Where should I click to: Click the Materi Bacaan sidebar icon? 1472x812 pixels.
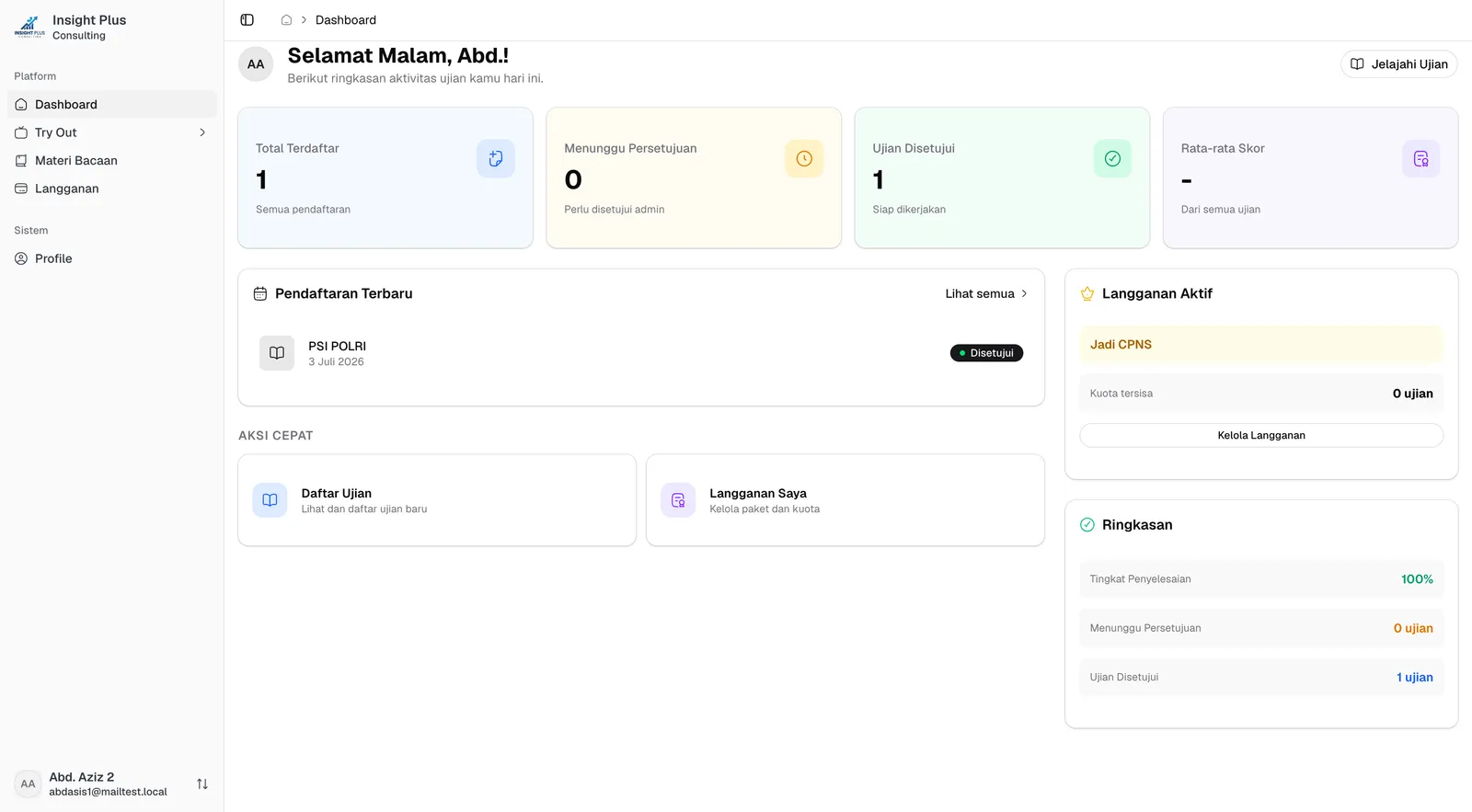pyautogui.click(x=21, y=161)
